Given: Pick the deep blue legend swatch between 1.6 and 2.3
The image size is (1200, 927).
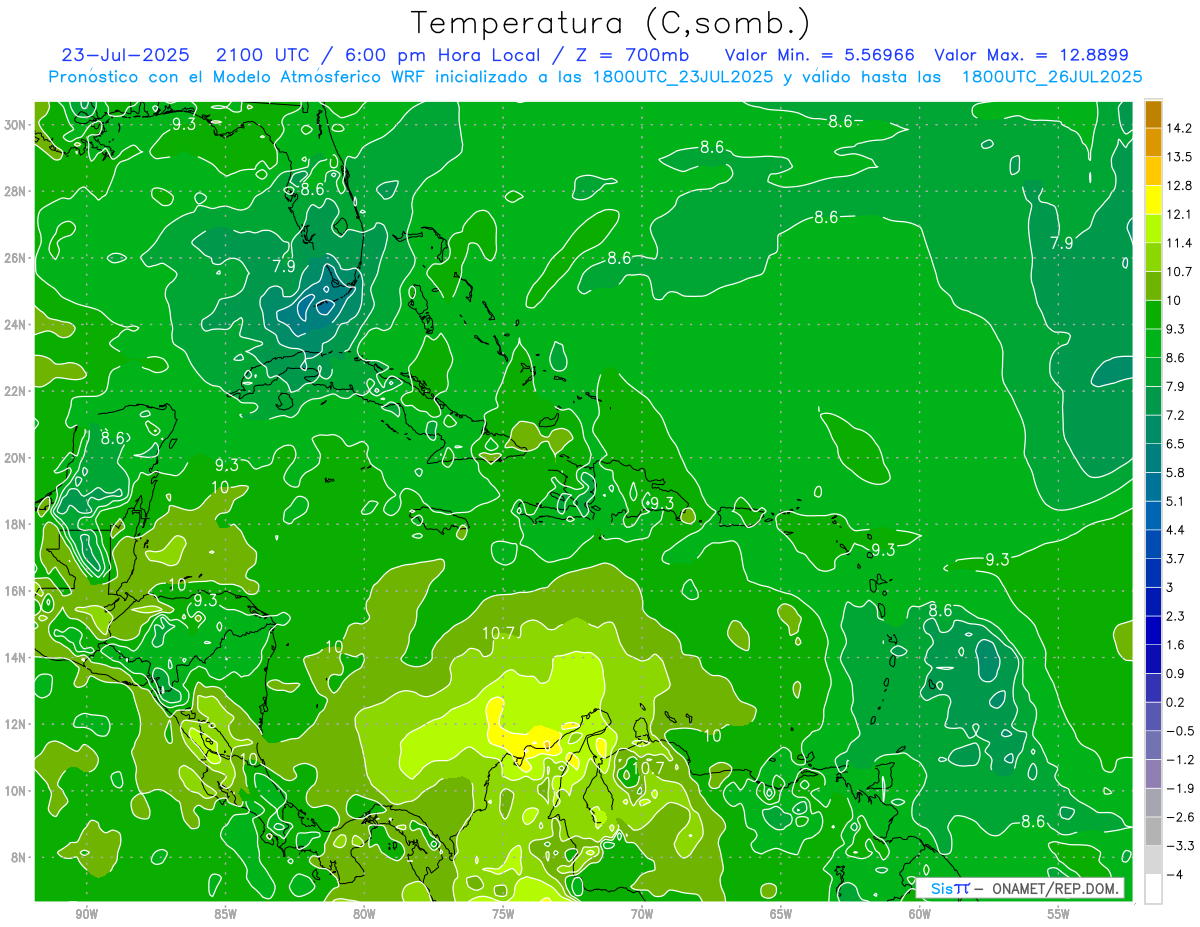Looking at the screenshot, I should click(x=1153, y=630).
